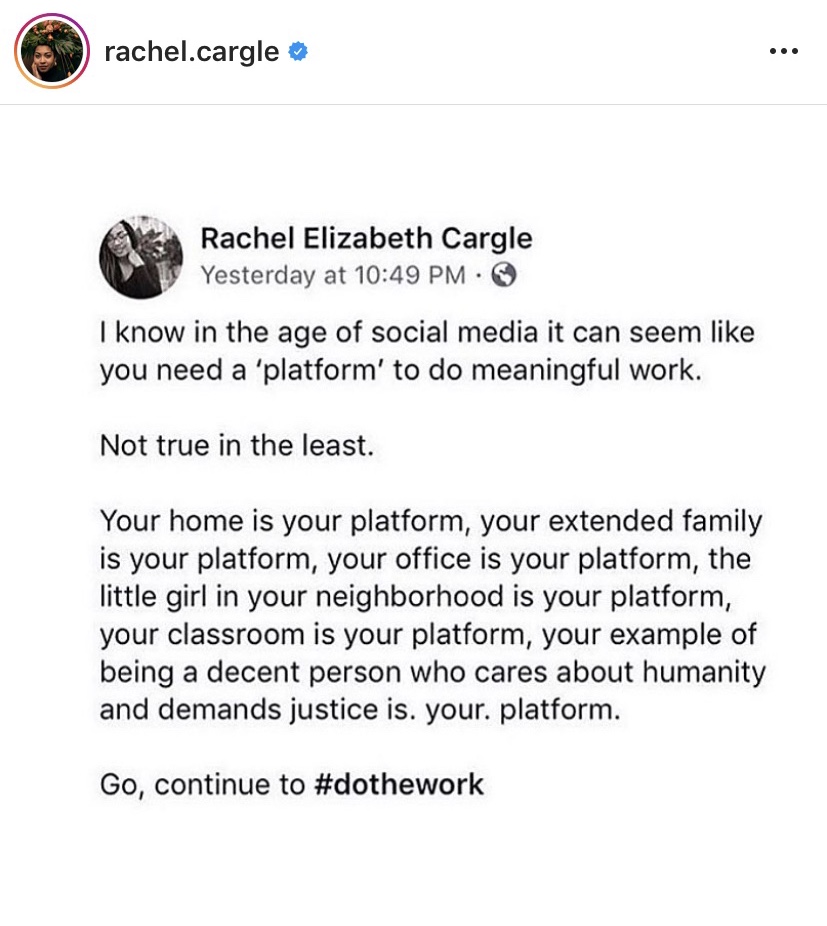Tap the blue verified badge
The image size is (827, 926).
pyautogui.click(x=297, y=52)
